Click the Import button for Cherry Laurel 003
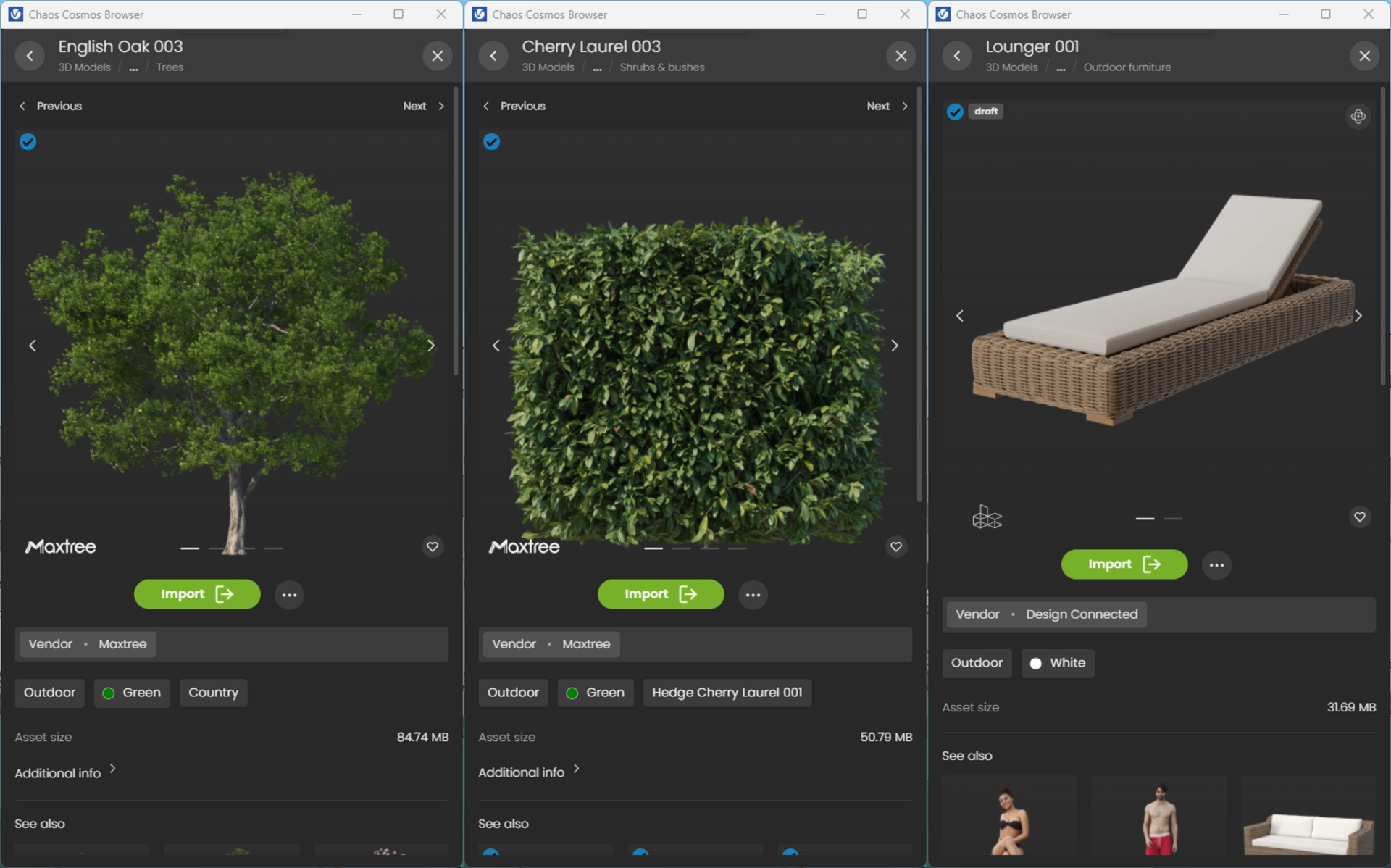 click(x=660, y=593)
